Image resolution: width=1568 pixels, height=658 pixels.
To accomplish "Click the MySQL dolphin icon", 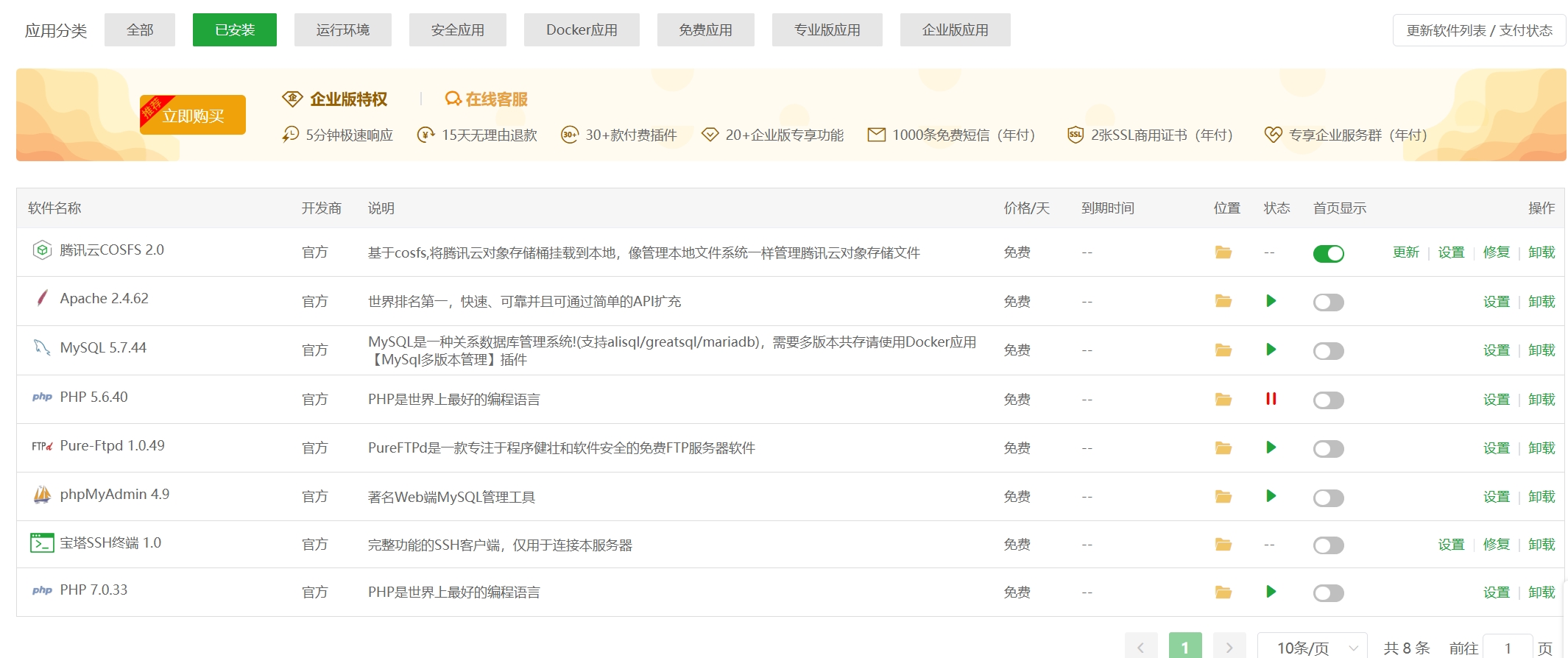I will 42,347.
